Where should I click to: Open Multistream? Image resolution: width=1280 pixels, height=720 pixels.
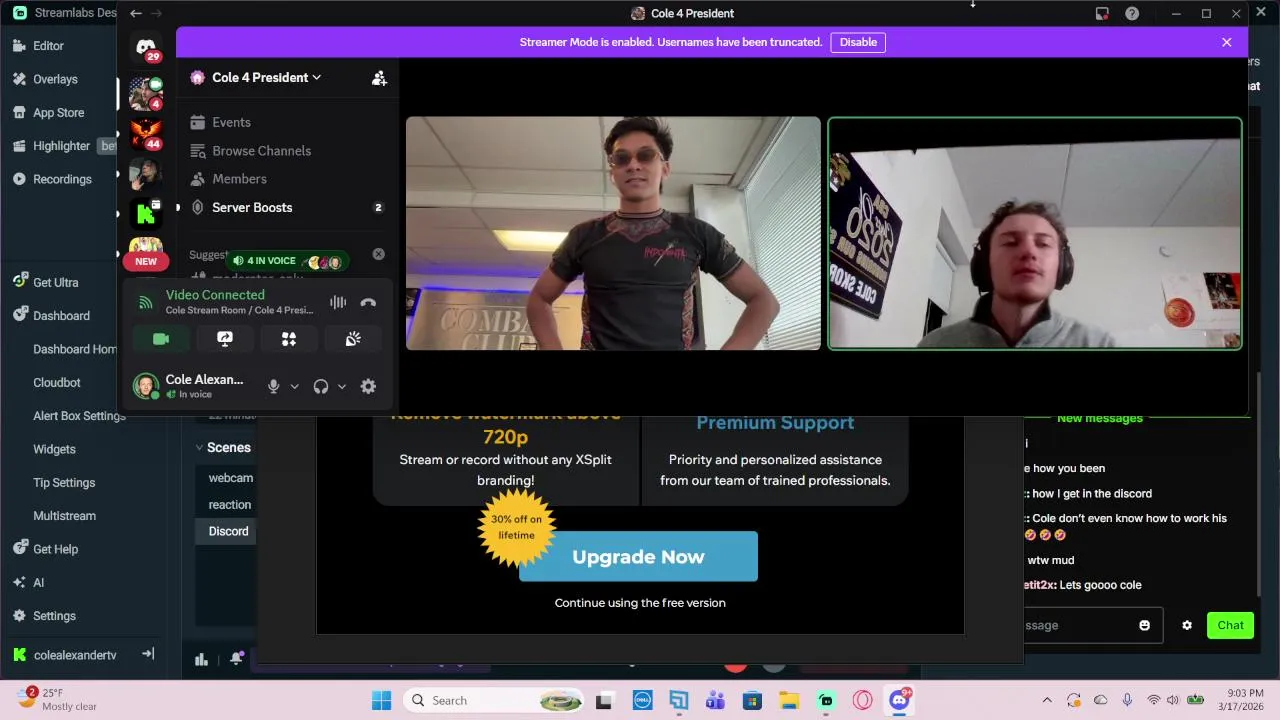[64, 516]
